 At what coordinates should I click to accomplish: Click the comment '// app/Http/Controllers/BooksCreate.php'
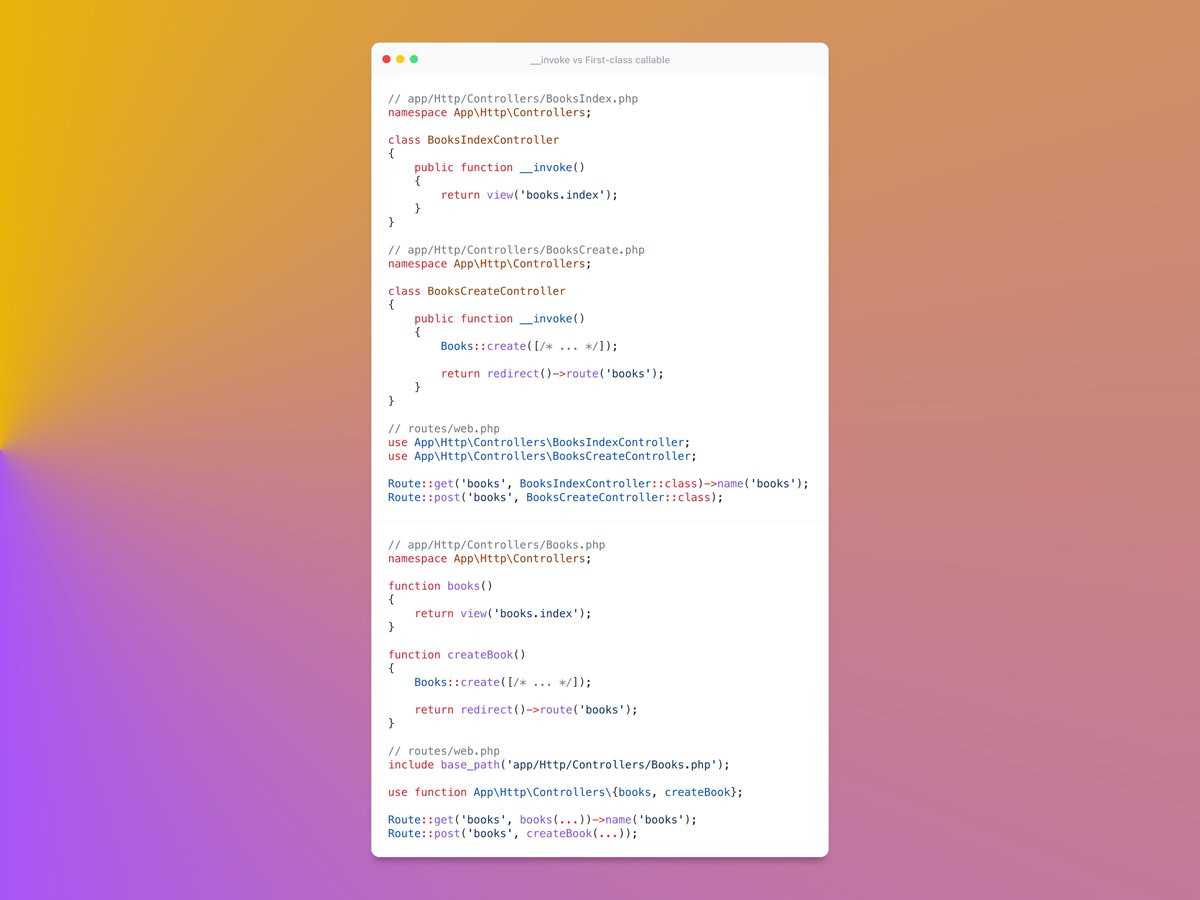pyautogui.click(x=517, y=250)
